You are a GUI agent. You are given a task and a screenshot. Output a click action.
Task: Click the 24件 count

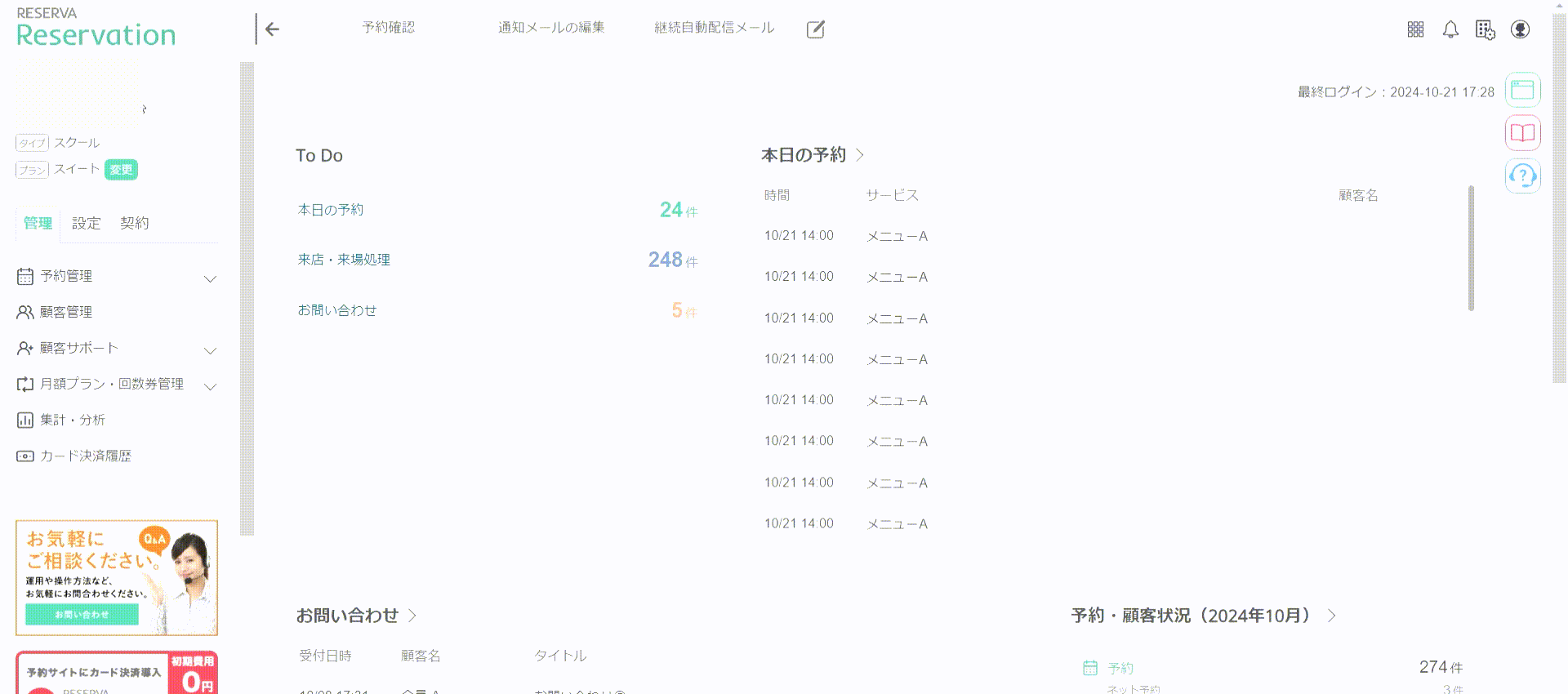pos(679,211)
